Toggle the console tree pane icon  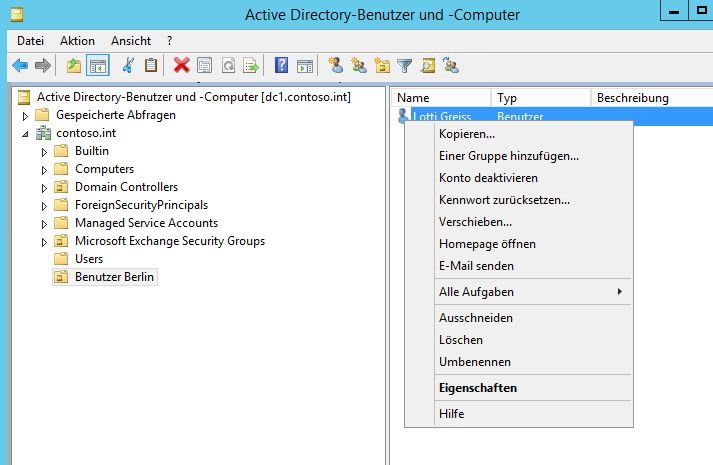[x=98, y=66]
